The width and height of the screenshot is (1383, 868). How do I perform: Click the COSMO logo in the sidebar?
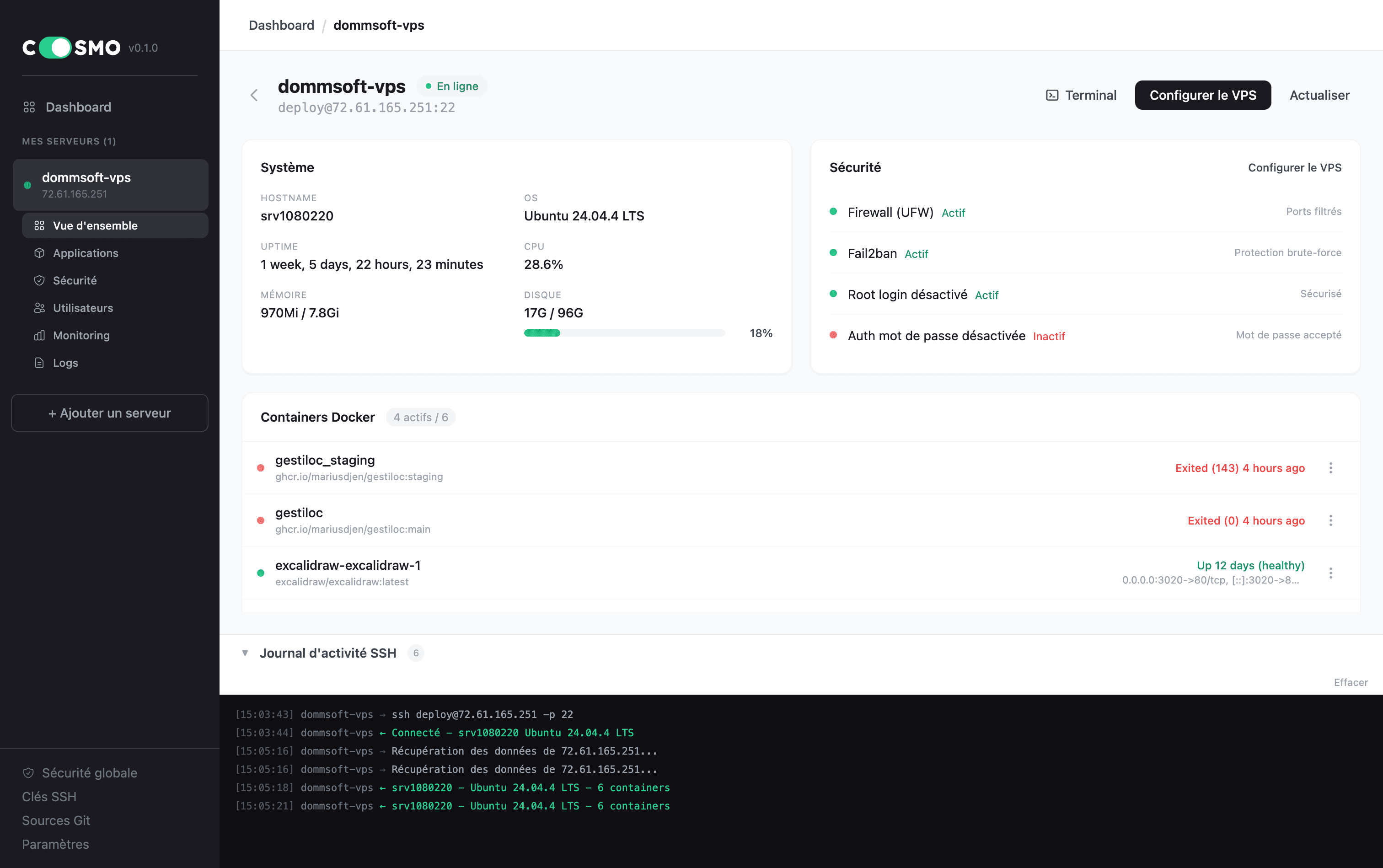pyautogui.click(x=72, y=48)
